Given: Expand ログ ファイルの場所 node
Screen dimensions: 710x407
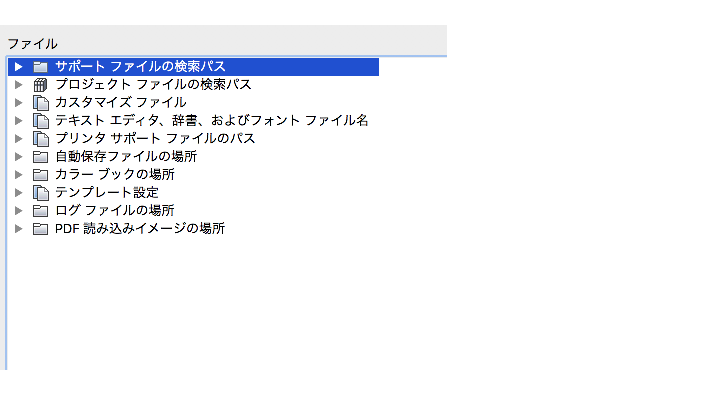Looking at the screenshot, I should click(19, 211).
